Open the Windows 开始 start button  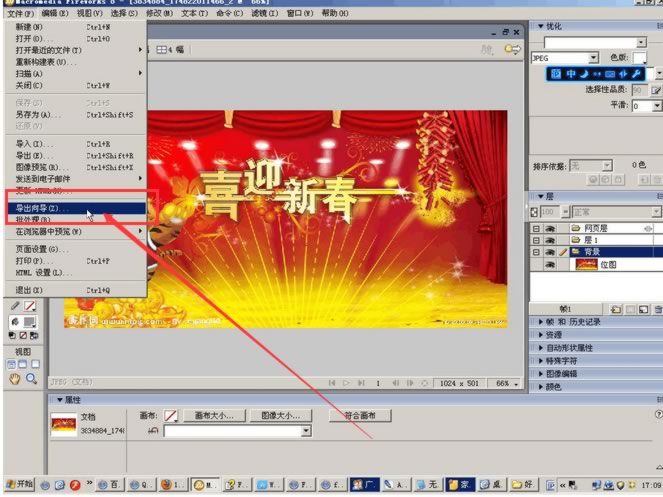[x=19, y=484]
